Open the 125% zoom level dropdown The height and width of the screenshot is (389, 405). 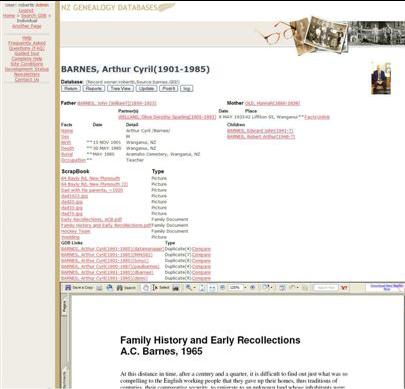pyautogui.click(x=245, y=288)
